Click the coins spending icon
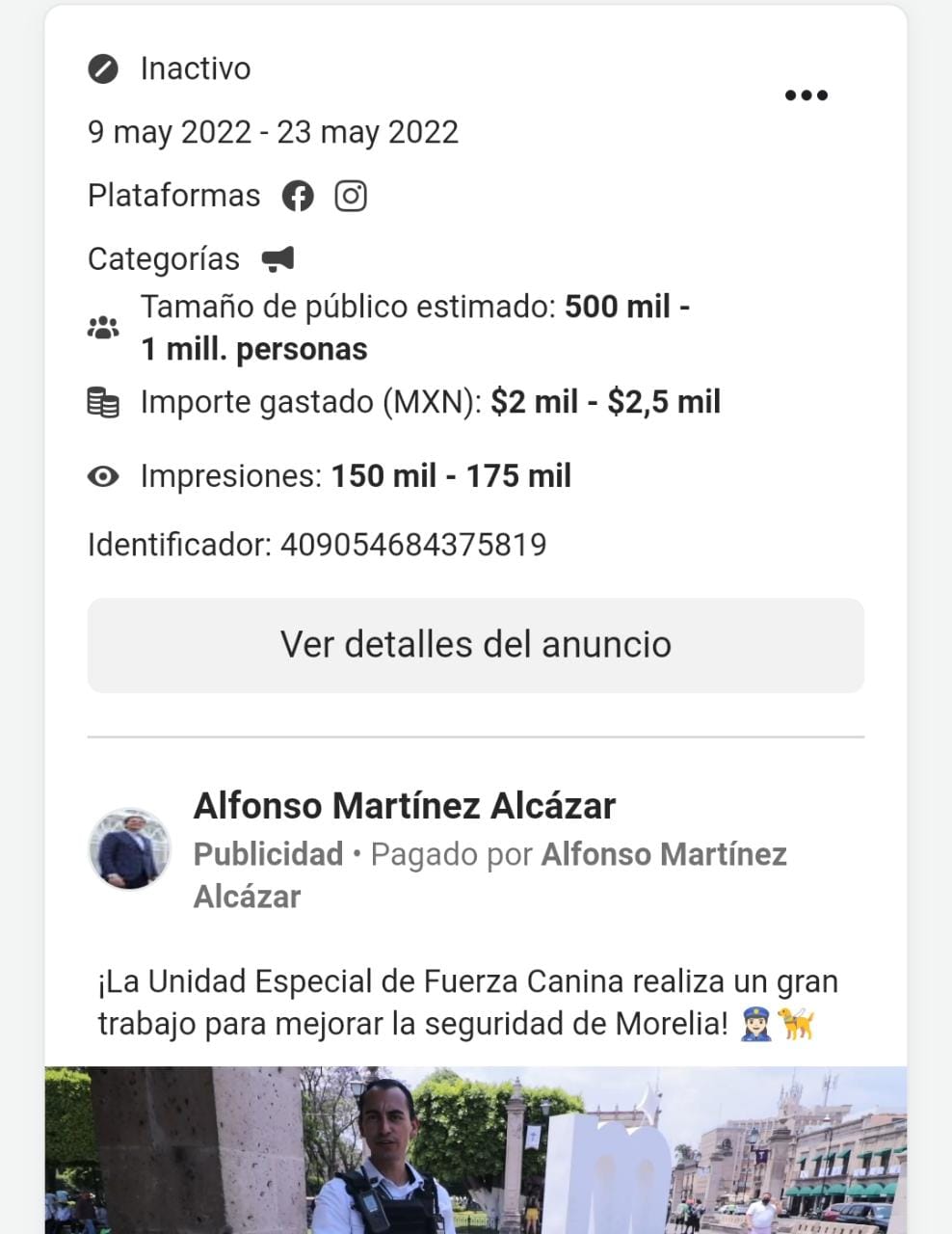This screenshot has width=952, height=1234. (x=103, y=402)
